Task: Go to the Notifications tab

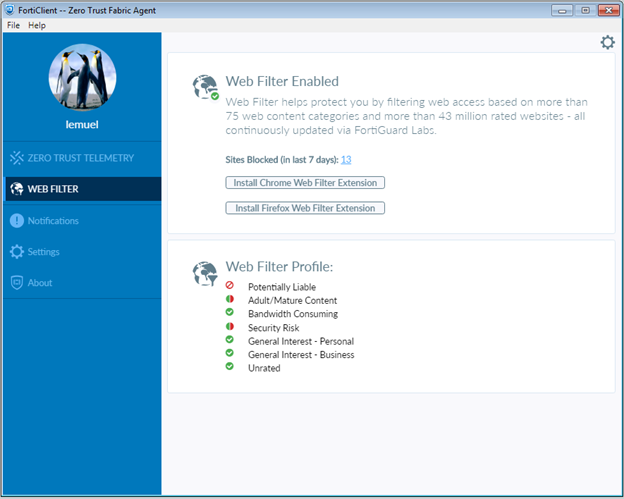Action: pos(82,220)
